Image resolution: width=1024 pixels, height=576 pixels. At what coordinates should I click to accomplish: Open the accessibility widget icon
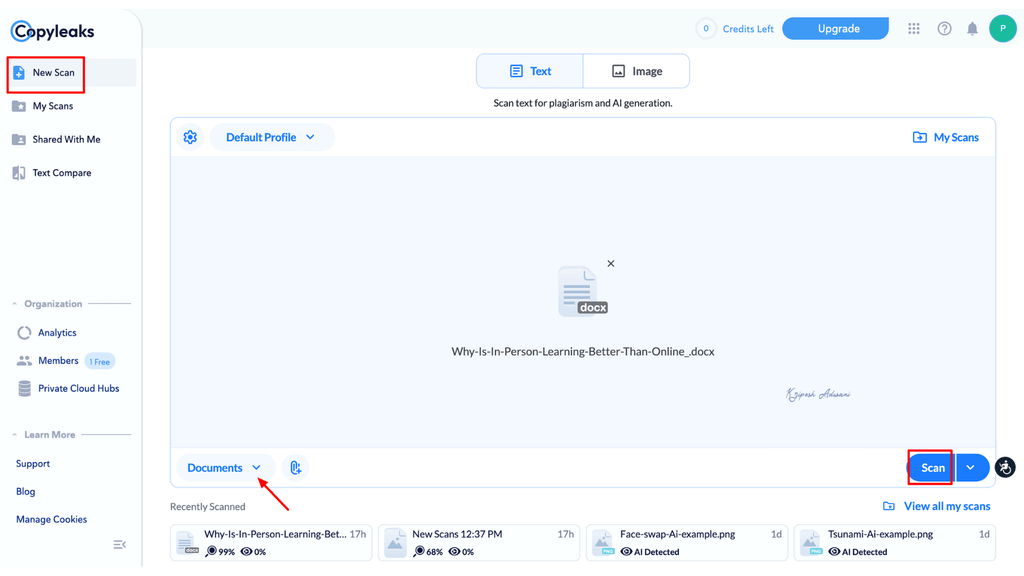point(1005,468)
